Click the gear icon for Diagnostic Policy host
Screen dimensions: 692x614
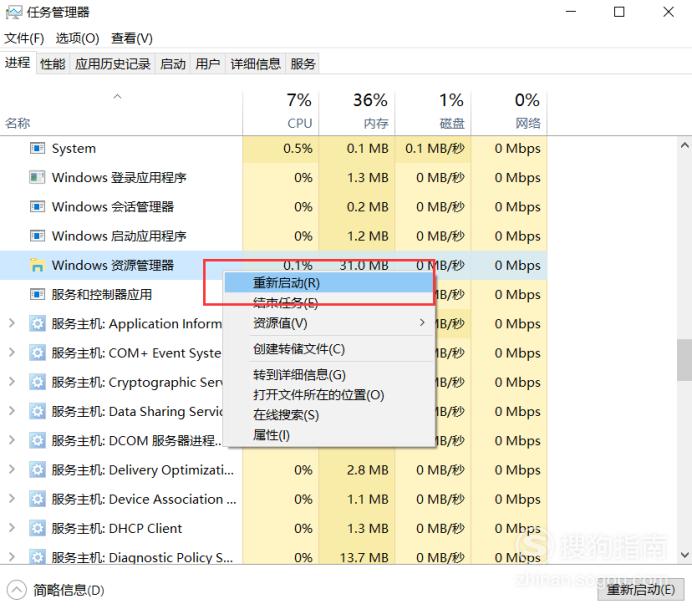[x=37, y=557]
